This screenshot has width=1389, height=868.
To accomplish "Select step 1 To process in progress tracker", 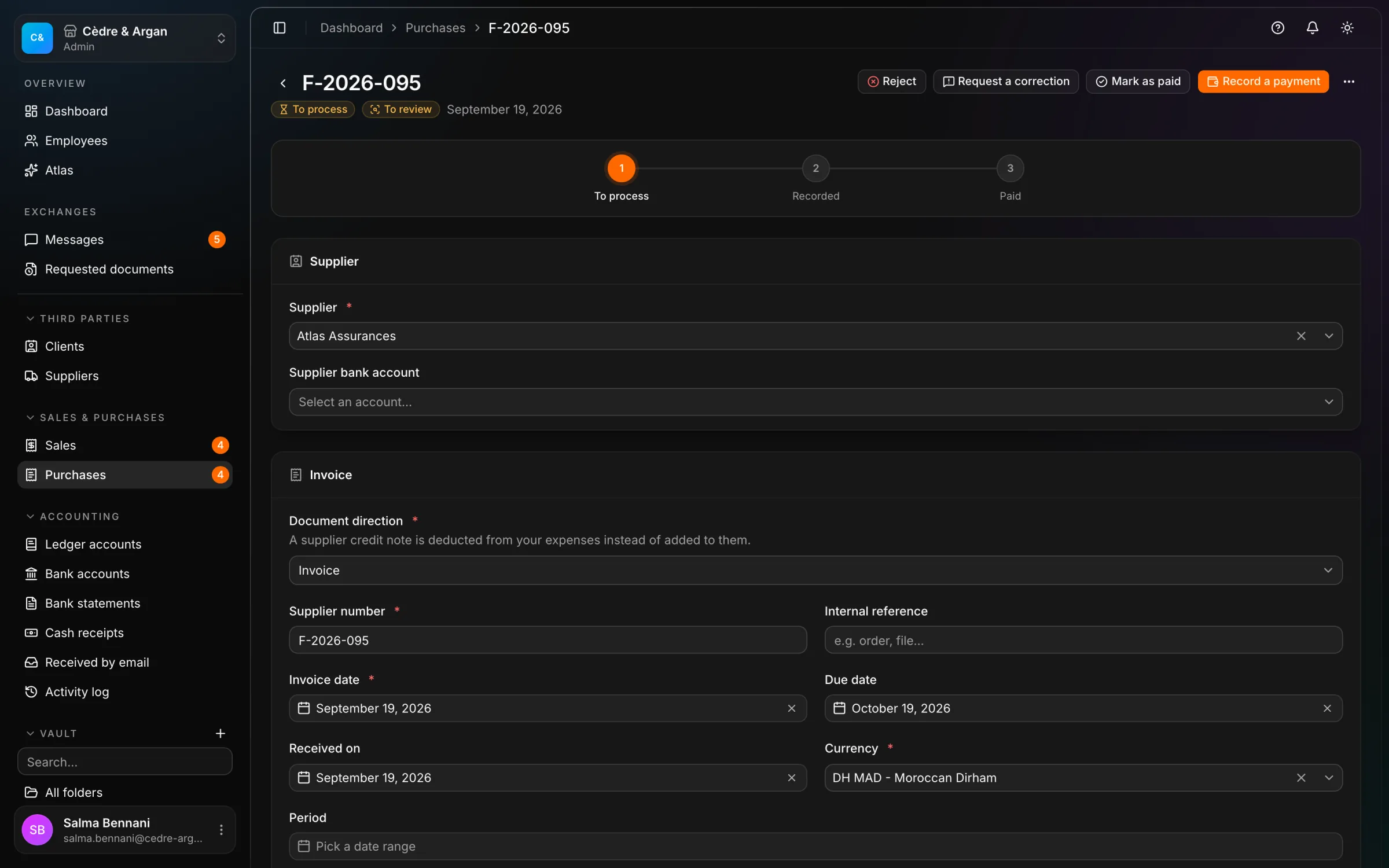I will [622, 168].
